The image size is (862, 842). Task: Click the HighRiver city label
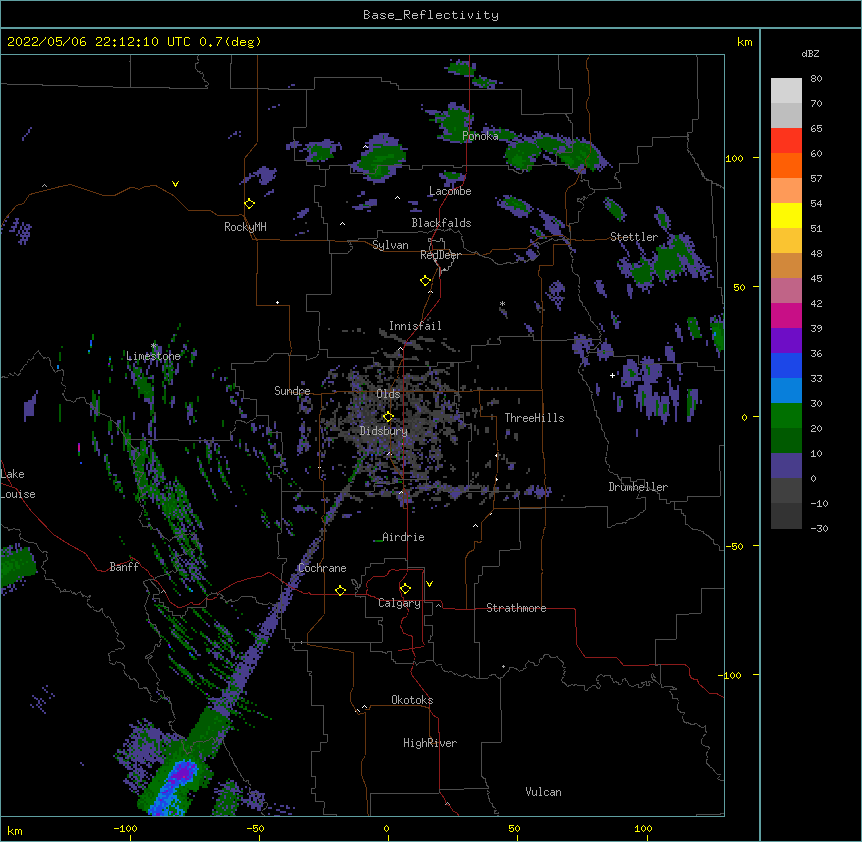430,743
